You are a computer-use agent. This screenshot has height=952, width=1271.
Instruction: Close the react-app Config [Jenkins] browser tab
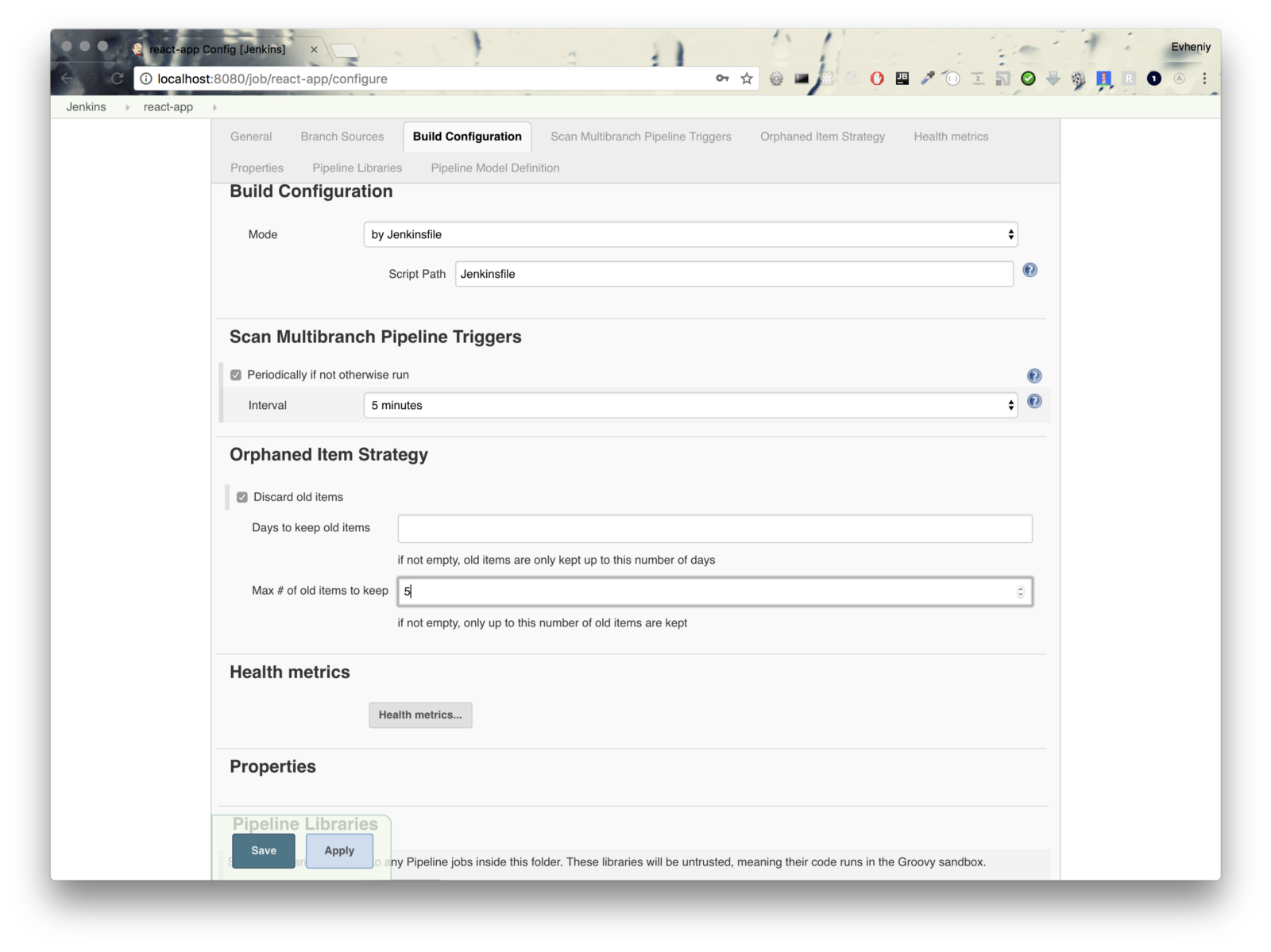pyautogui.click(x=314, y=49)
